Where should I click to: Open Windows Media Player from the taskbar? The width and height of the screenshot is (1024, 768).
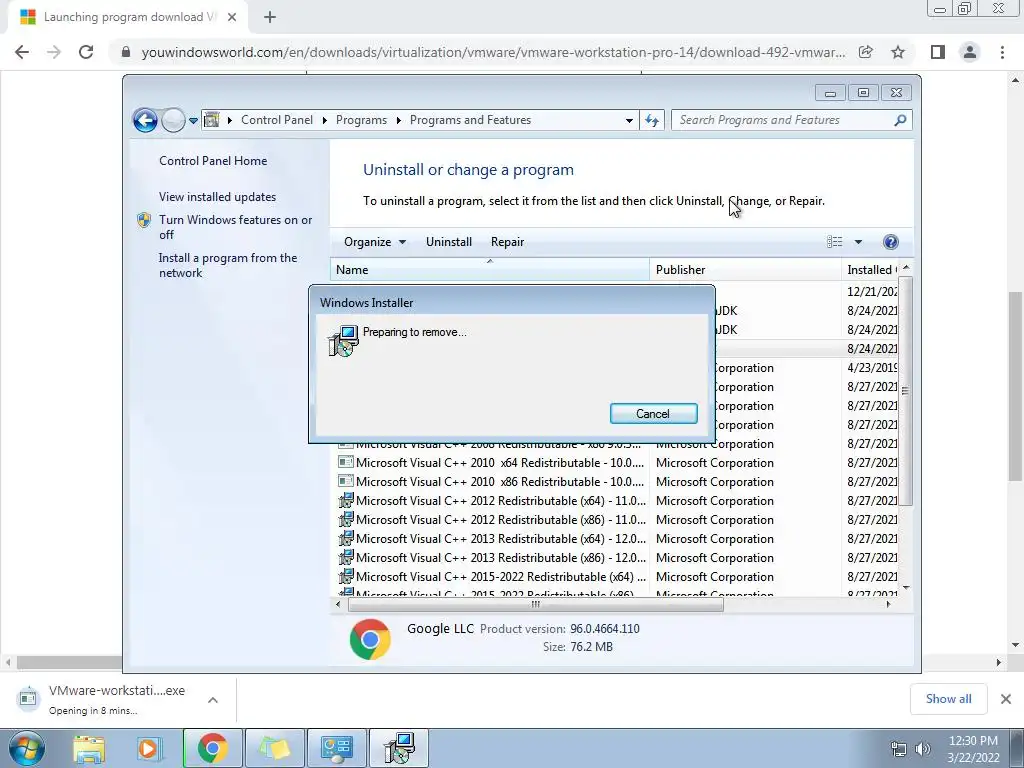[x=149, y=748]
